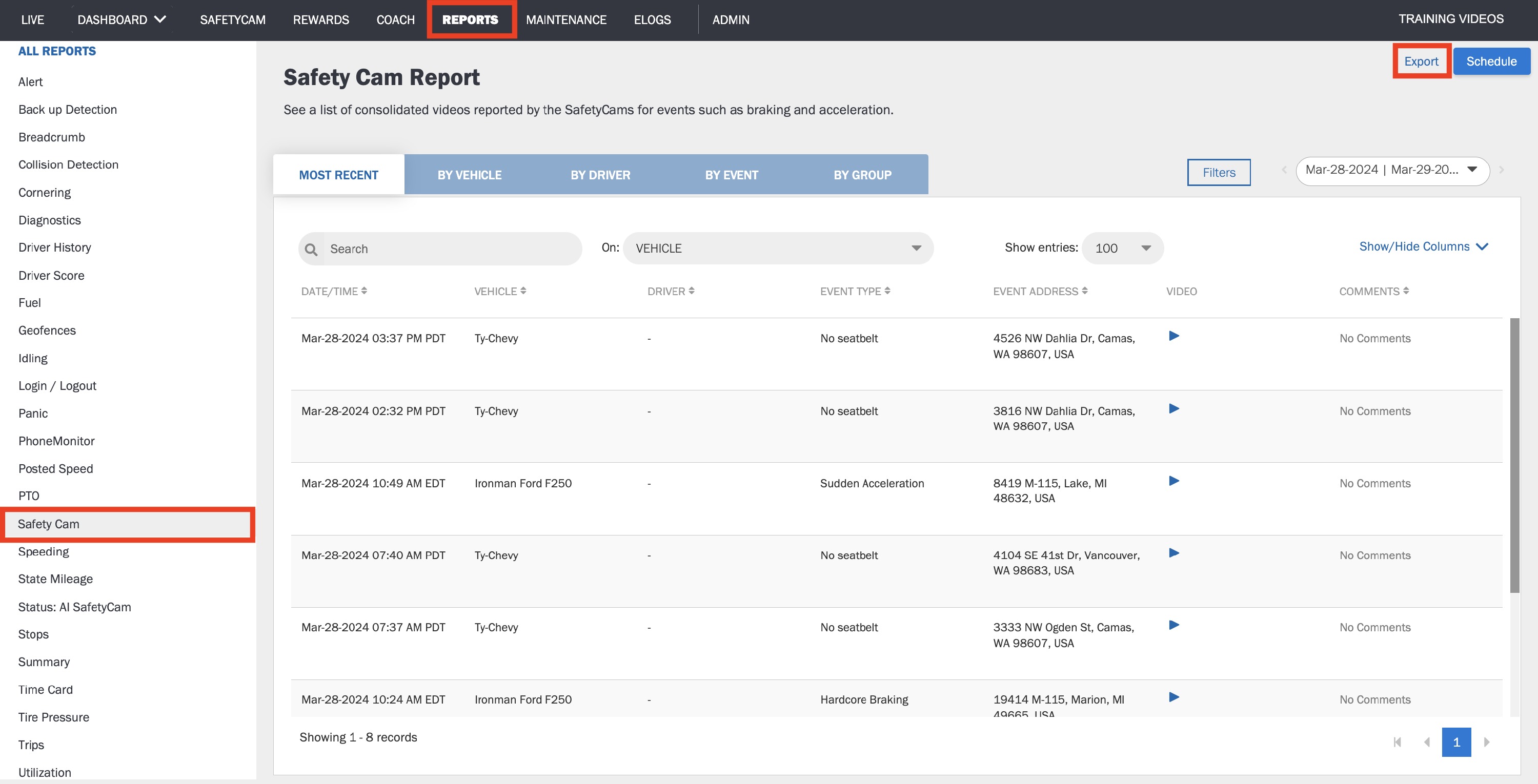This screenshot has height=784, width=1538.
Task: Open the Diagnostics report
Action: pyautogui.click(x=50, y=220)
